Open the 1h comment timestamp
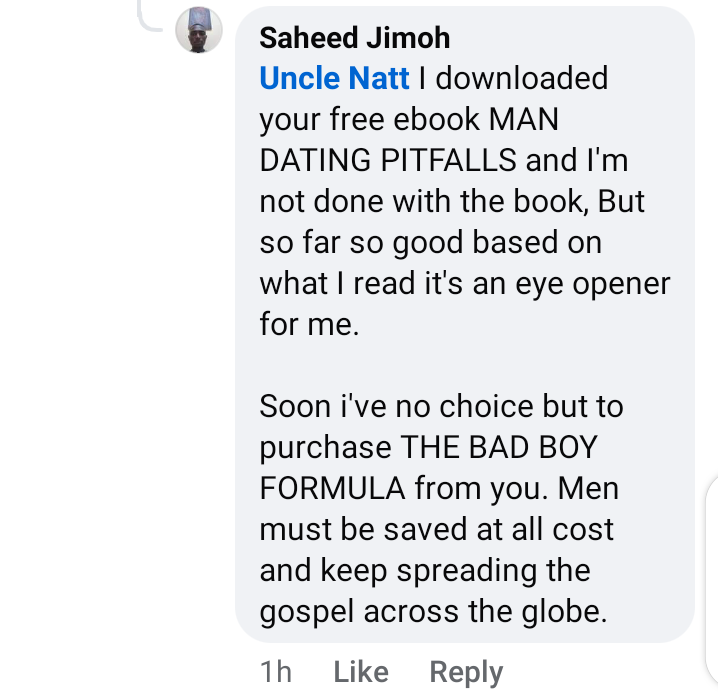 [x=276, y=672]
